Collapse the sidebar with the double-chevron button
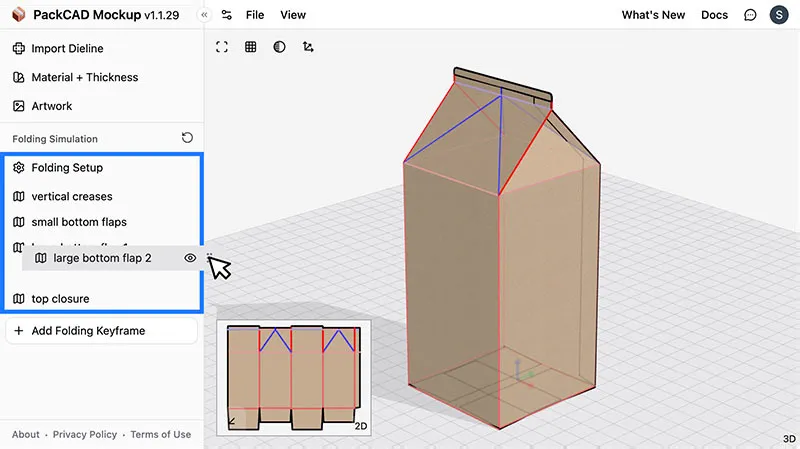The image size is (800, 449). [204, 15]
